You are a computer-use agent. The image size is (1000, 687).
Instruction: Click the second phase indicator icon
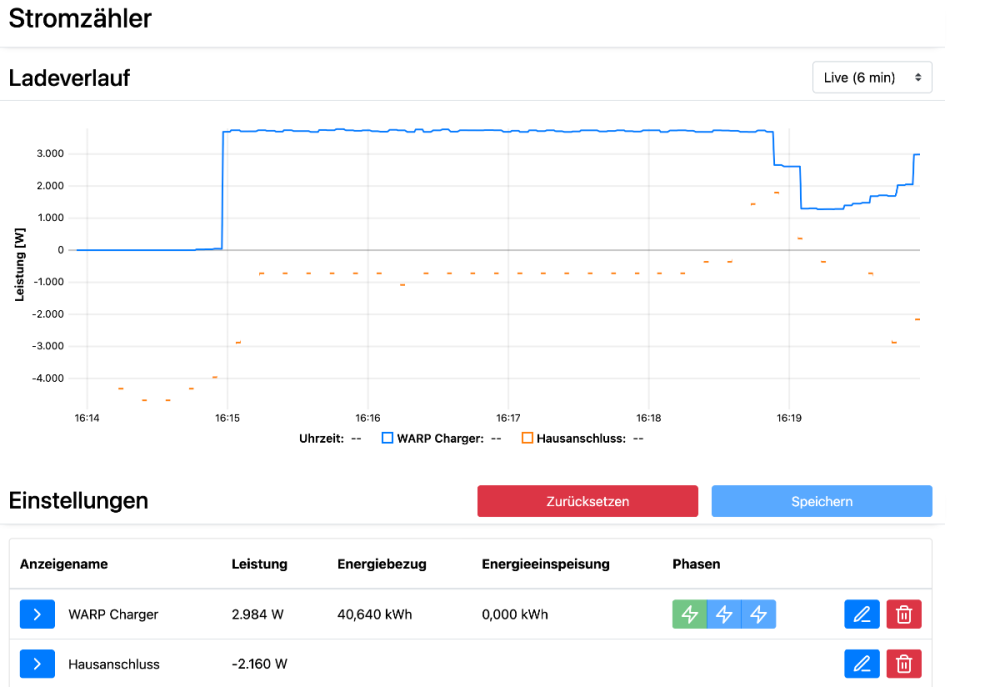pyautogui.click(x=724, y=614)
